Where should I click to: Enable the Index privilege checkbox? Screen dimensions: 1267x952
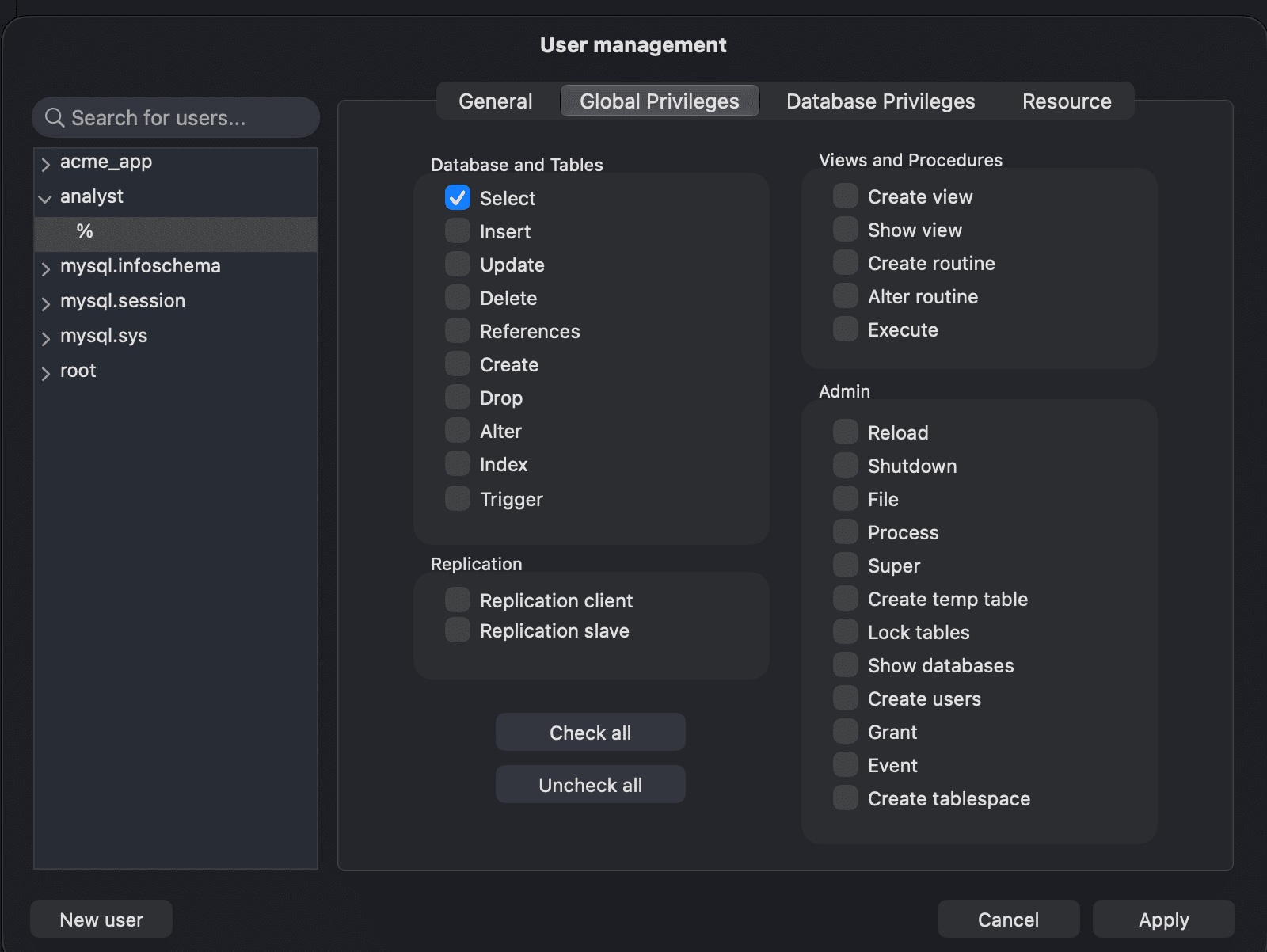[x=458, y=463]
